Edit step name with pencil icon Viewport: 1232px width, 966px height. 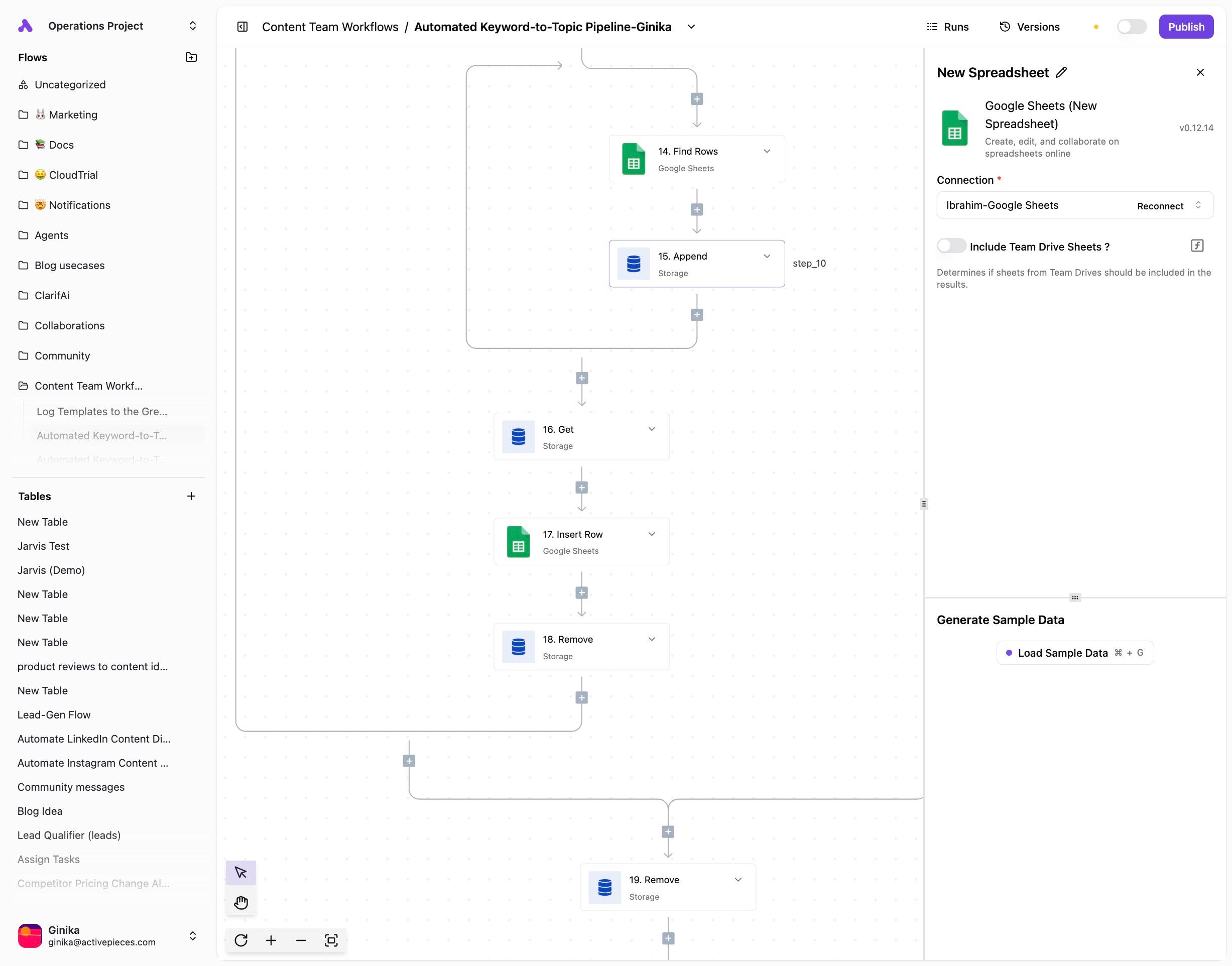[x=1061, y=72]
